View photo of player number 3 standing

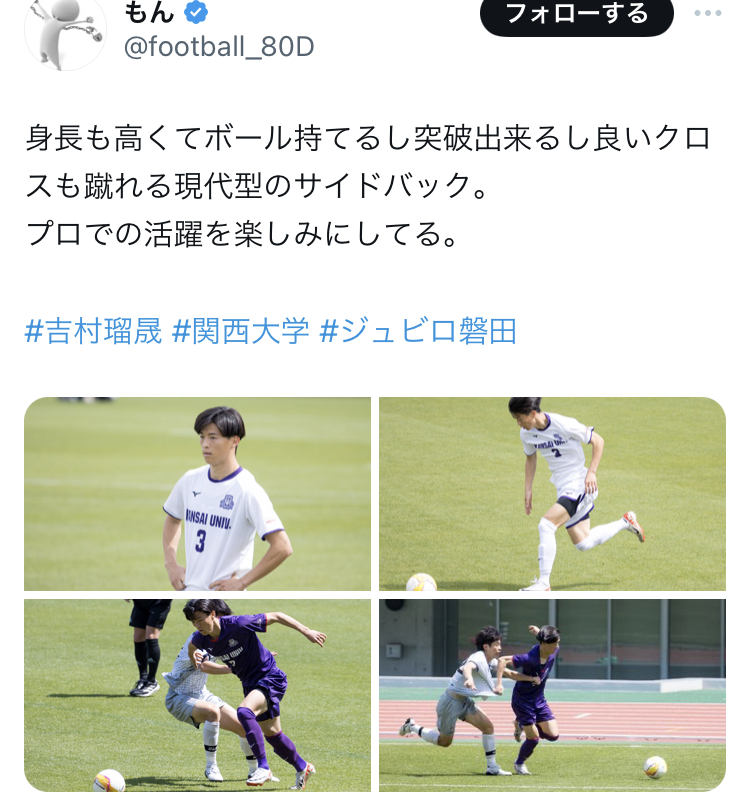[x=198, y=494]
